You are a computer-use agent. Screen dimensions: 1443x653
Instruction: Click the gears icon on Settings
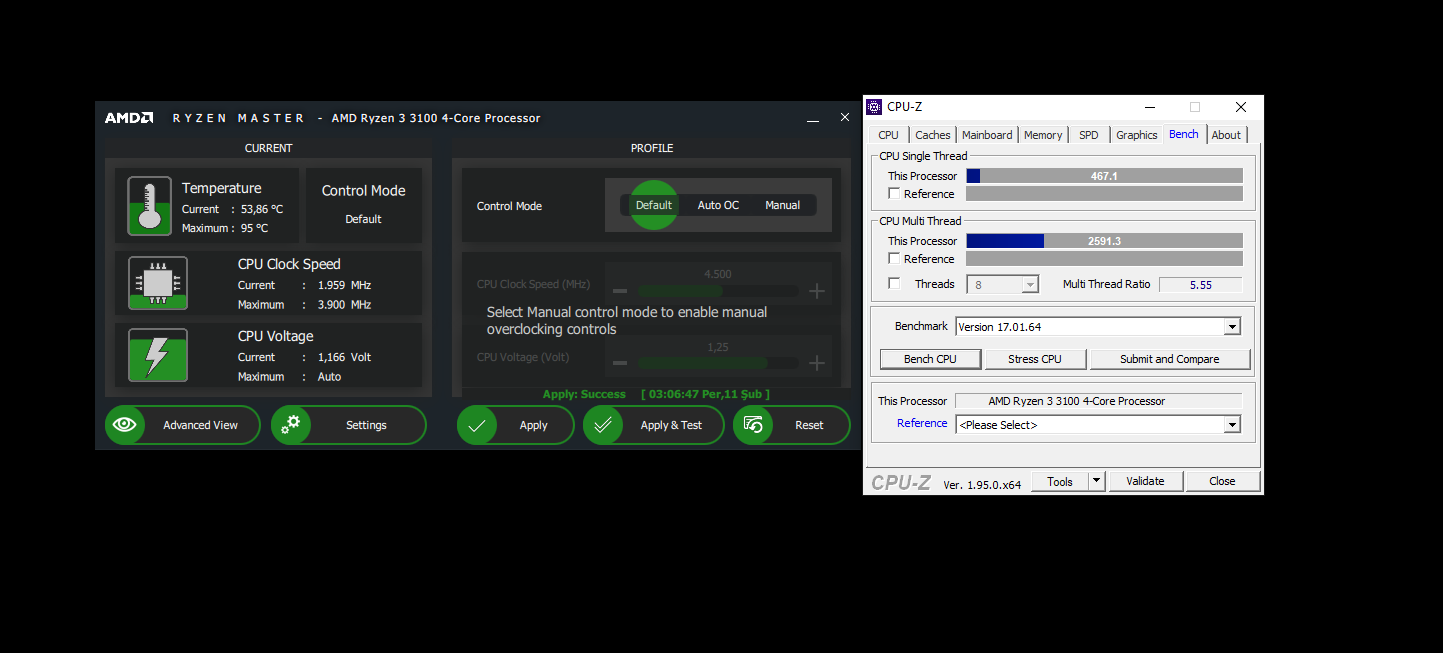pos(290,425)
